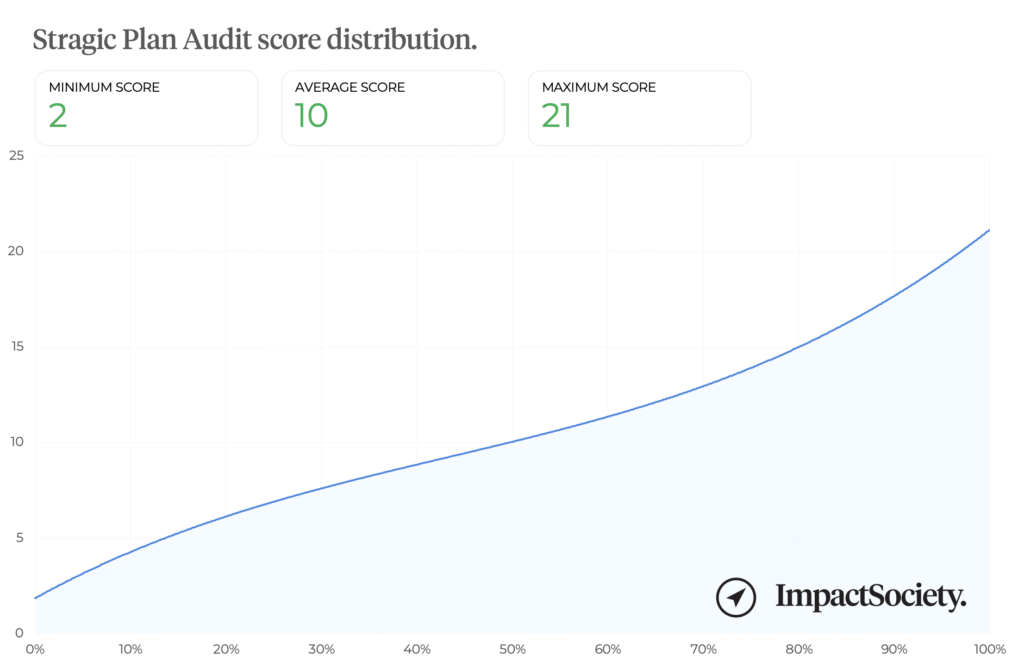
Task: Click the chart title heading text
Action: click(x=255, y=40)
